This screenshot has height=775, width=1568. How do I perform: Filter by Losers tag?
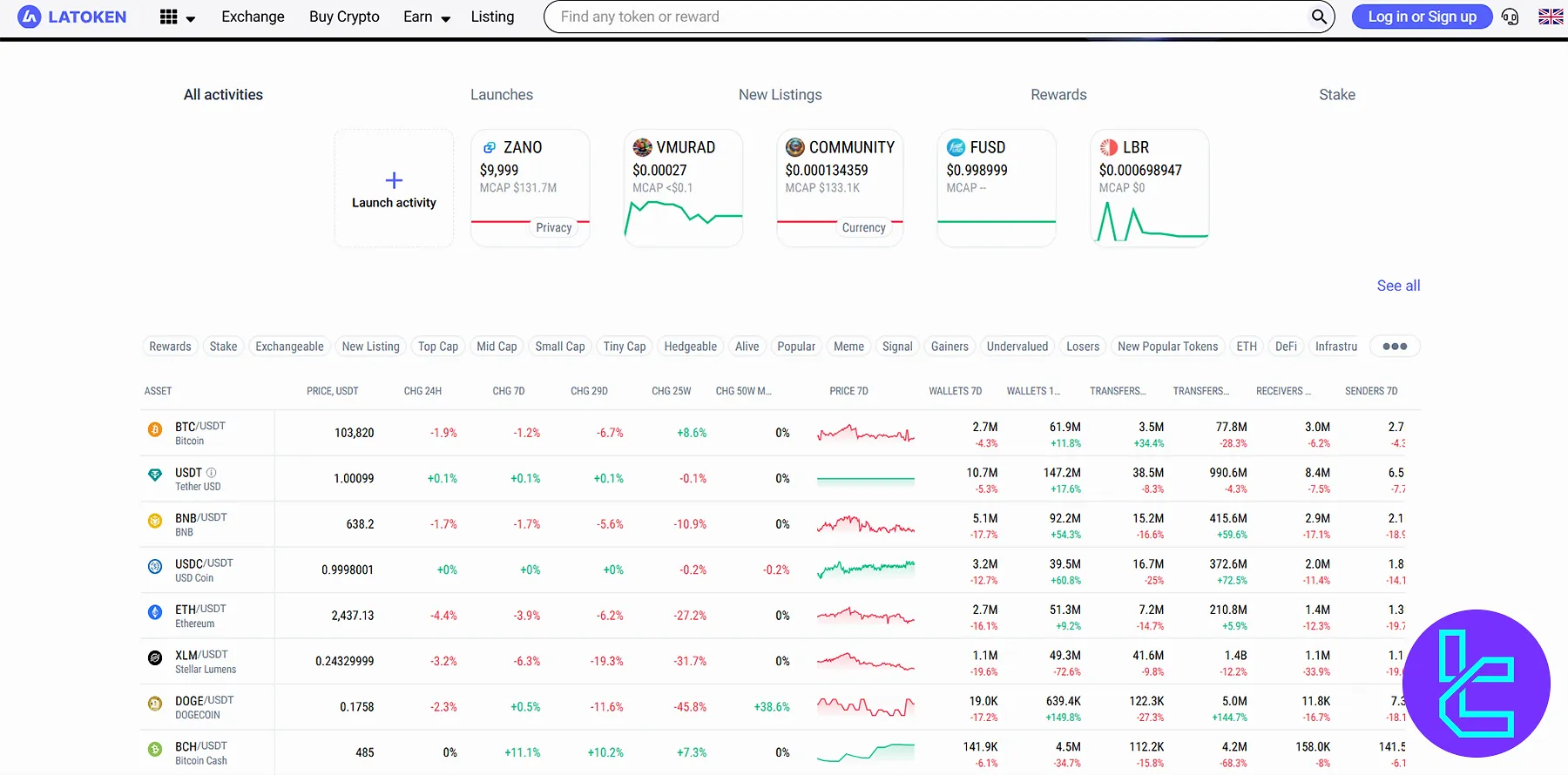click(1083, 346)
